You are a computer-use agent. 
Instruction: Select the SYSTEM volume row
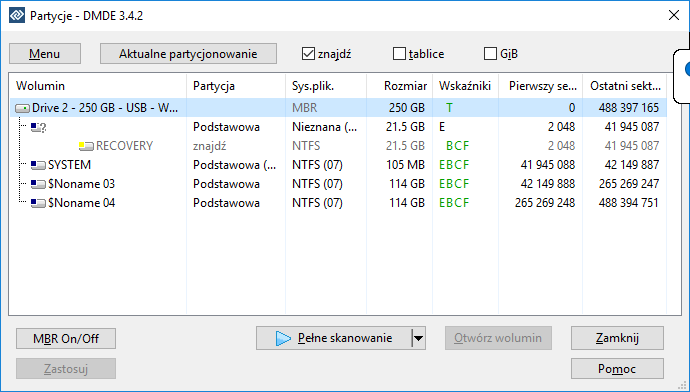[x=338, y=165]
